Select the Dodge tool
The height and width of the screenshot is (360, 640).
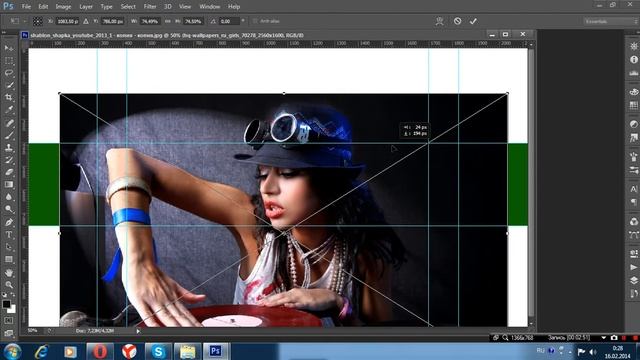coord(9,209)
